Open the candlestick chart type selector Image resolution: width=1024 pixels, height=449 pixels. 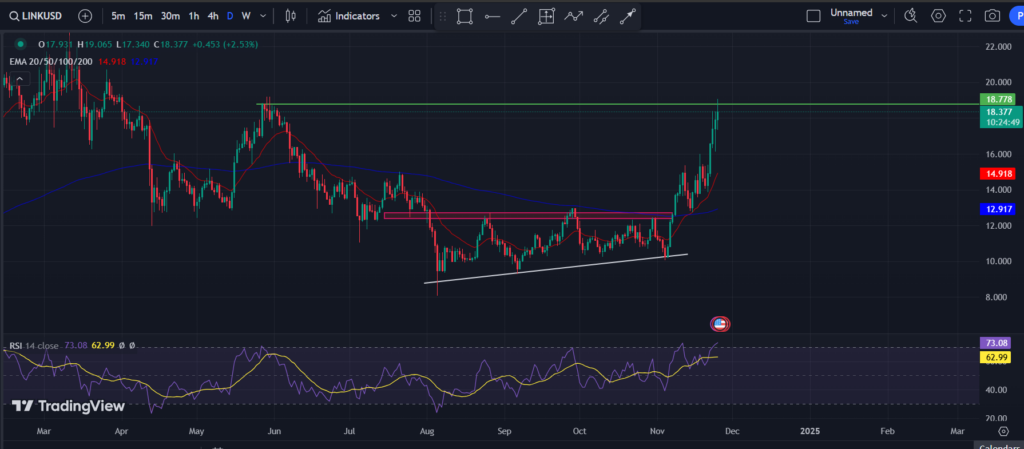[291, 16]
